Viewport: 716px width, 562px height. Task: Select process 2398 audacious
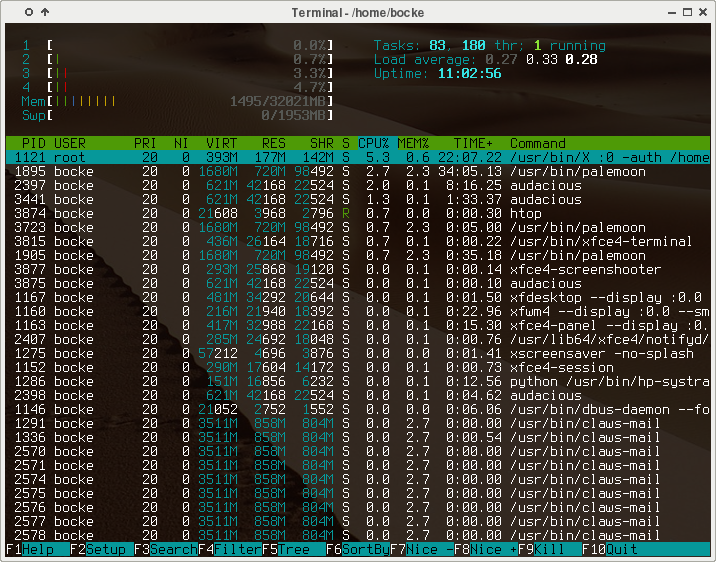point(358,395)
